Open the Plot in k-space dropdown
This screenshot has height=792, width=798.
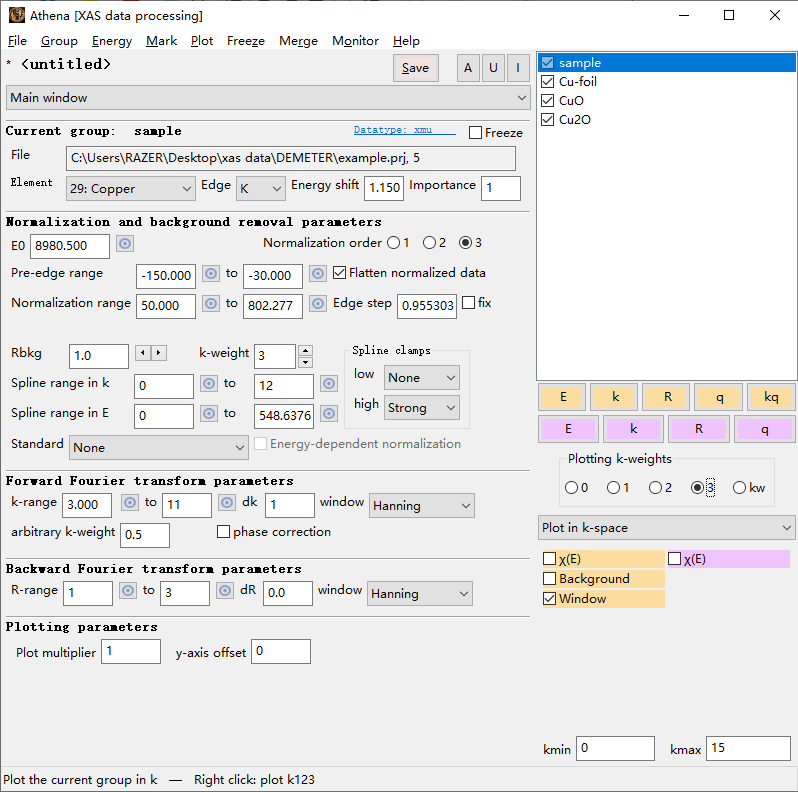click(x=667, y=527)
